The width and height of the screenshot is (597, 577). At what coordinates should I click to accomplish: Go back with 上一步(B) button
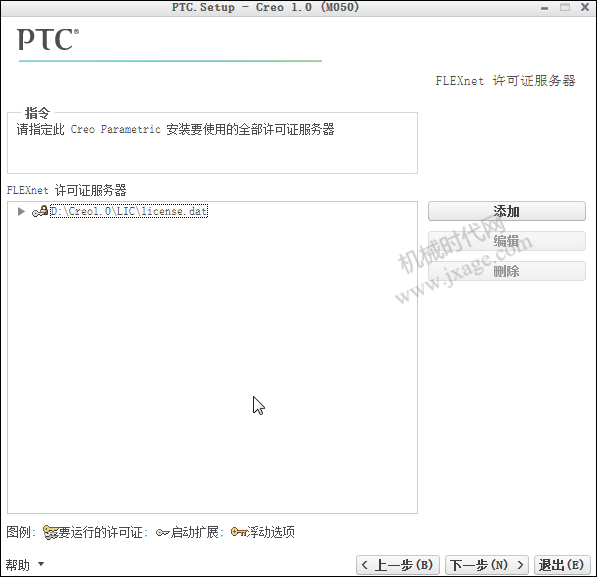point(398,565)
